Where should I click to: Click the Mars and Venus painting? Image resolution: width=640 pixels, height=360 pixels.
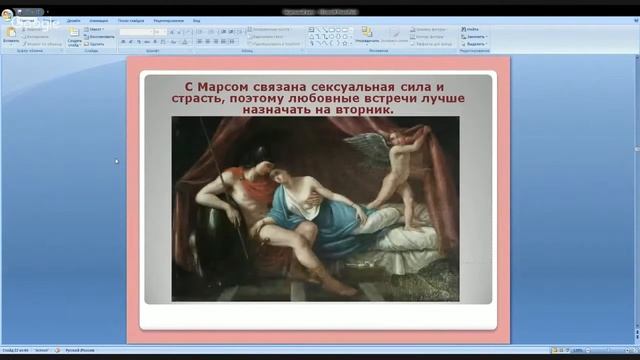[316, 209]
